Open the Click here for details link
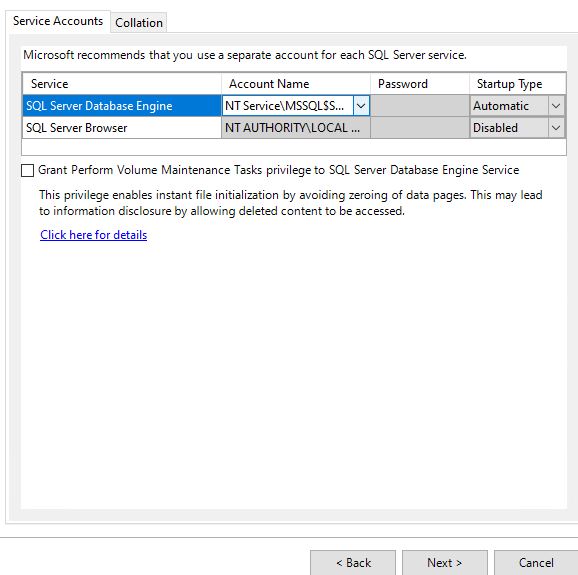This screenshot has width=578, height=575. [94, 235]
